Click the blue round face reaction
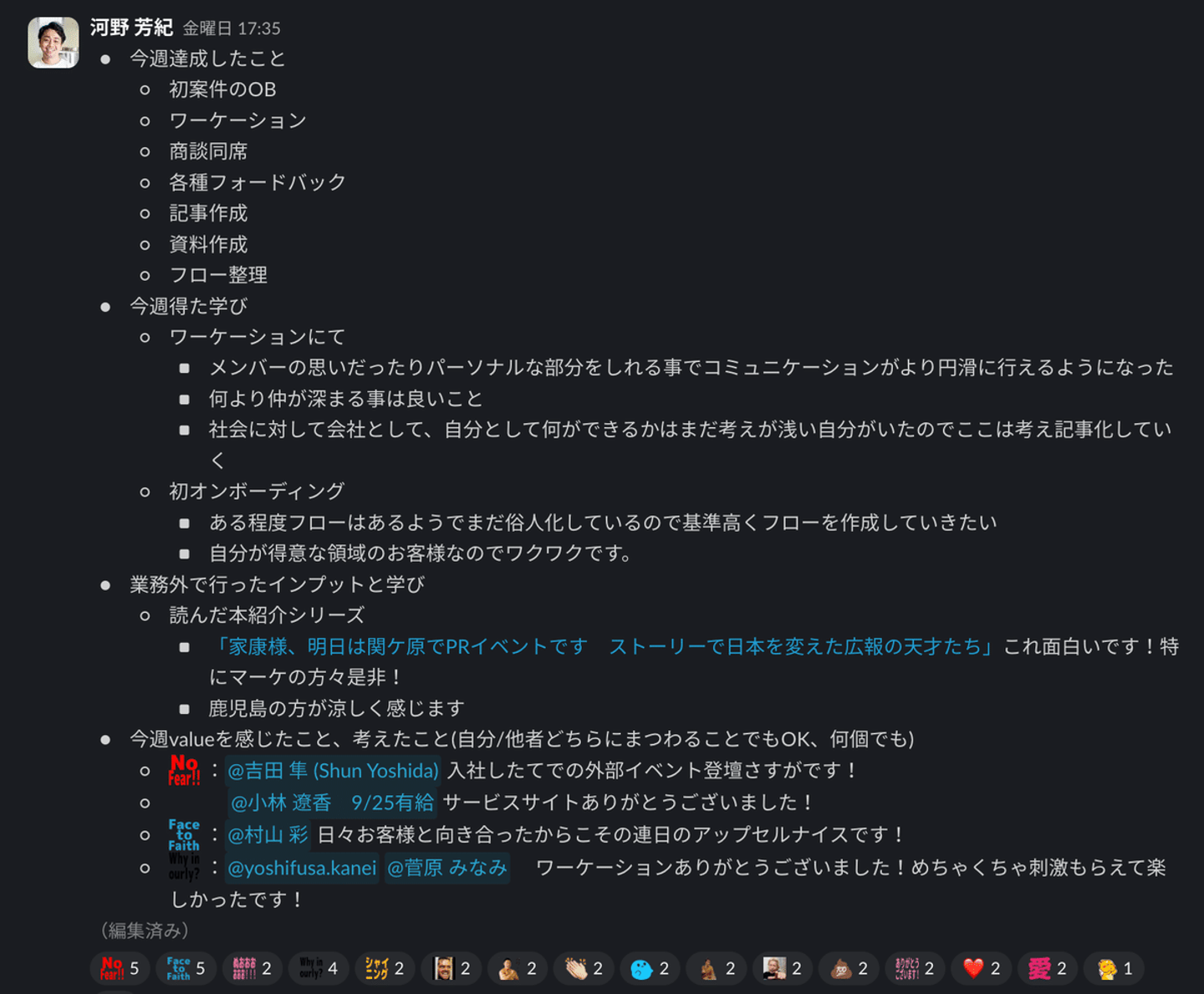This screenshot has height=994, width=1204. [x=650, y=968]
